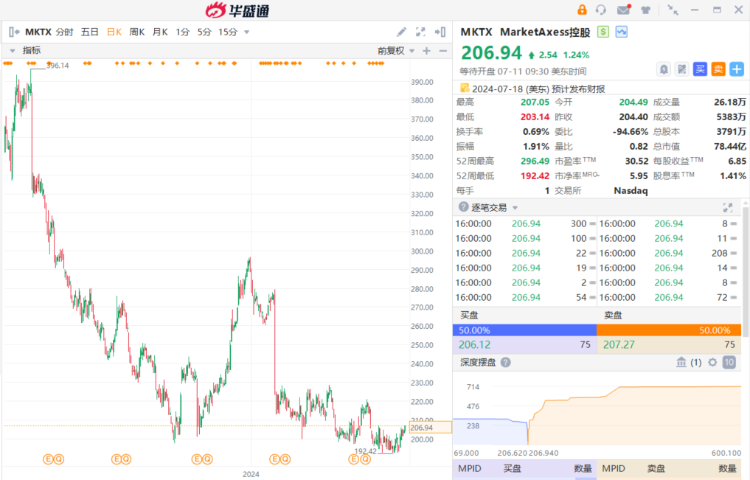Zoom out chart with minus icon
The width and height of the screenshot is (750, 480).
[443, 51]
